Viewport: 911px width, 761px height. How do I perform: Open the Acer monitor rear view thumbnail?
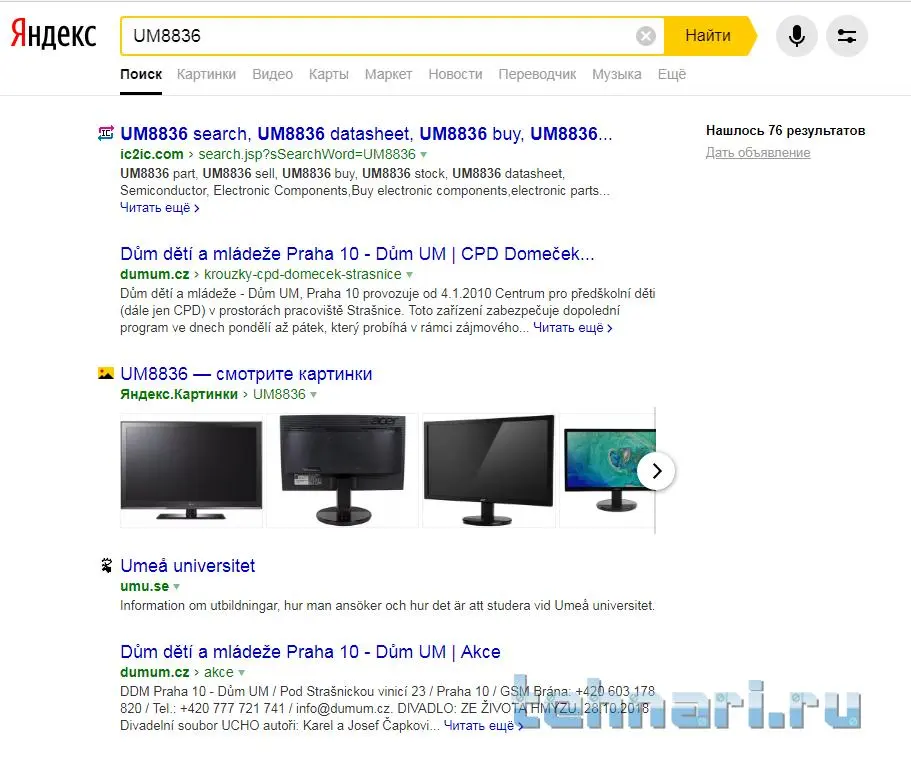(x=342, y=470)
